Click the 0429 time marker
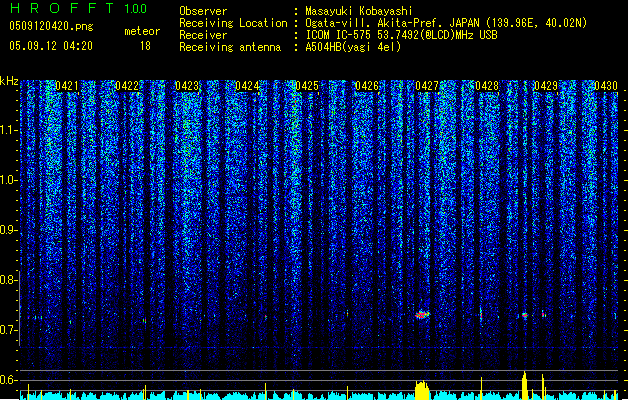Image resolution: width=629 pixels, height=400 pixels. [x=546, y=86]
